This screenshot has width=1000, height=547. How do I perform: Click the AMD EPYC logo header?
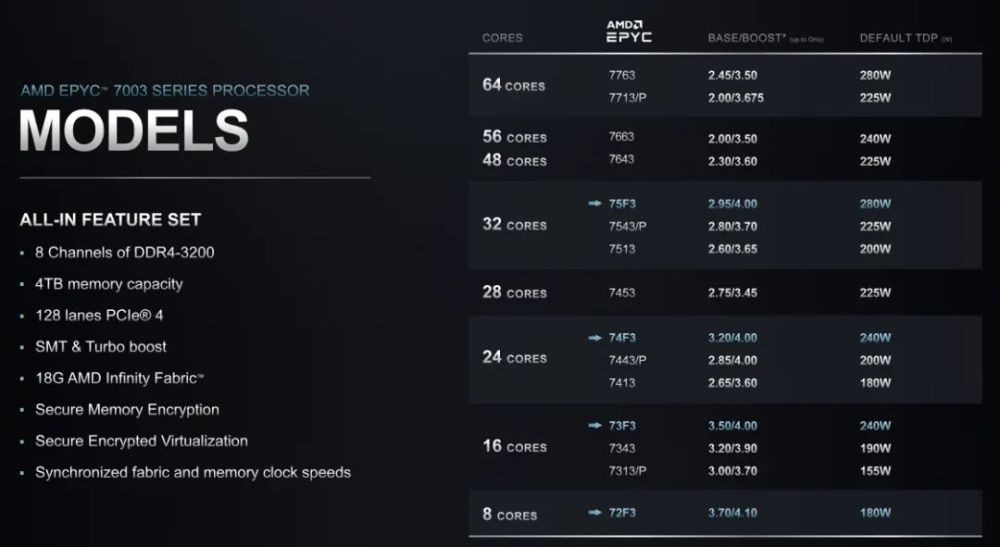pyautogui.click(x=629, y=31)
